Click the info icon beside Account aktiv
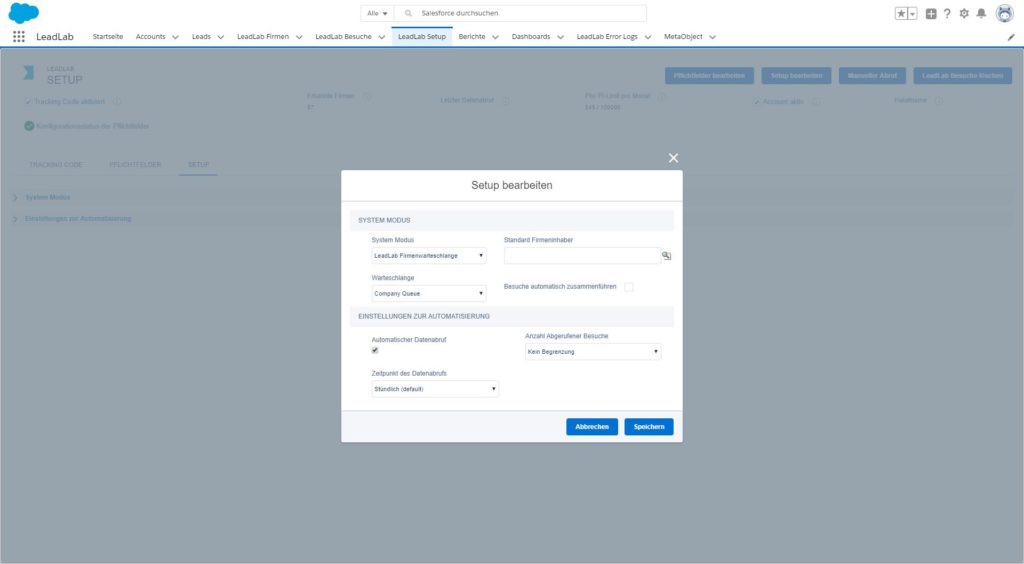1024x564 pixels. (815, 102)
